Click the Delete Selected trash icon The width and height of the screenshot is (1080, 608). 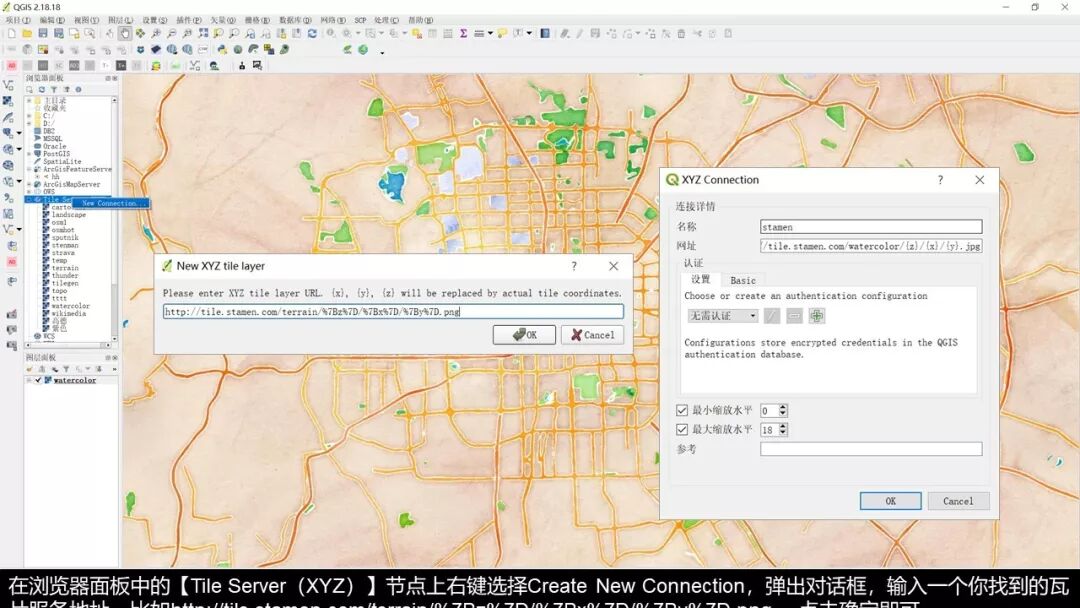(x=681, y=33)
